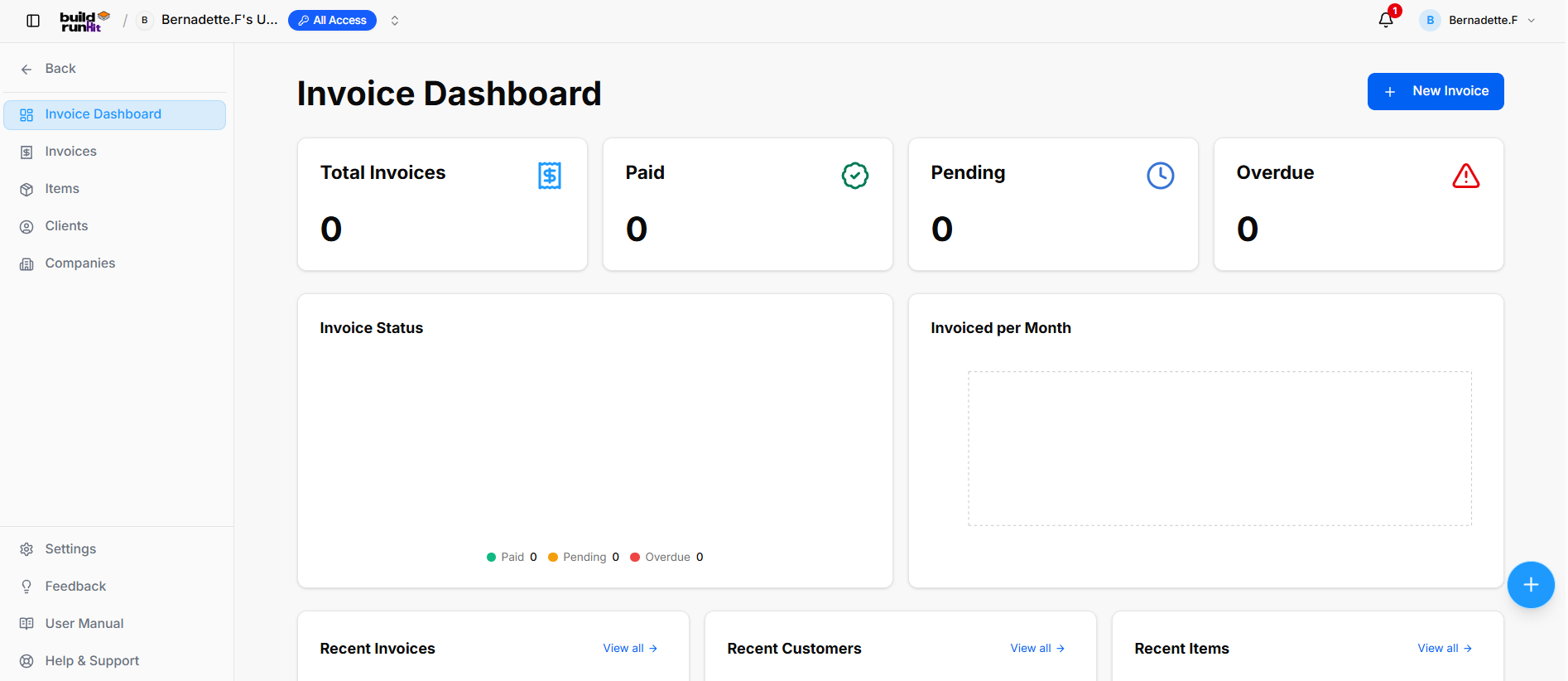Click the Pending clock icon
This screenshot has height=681, width=1568.
coord(1161,176)
